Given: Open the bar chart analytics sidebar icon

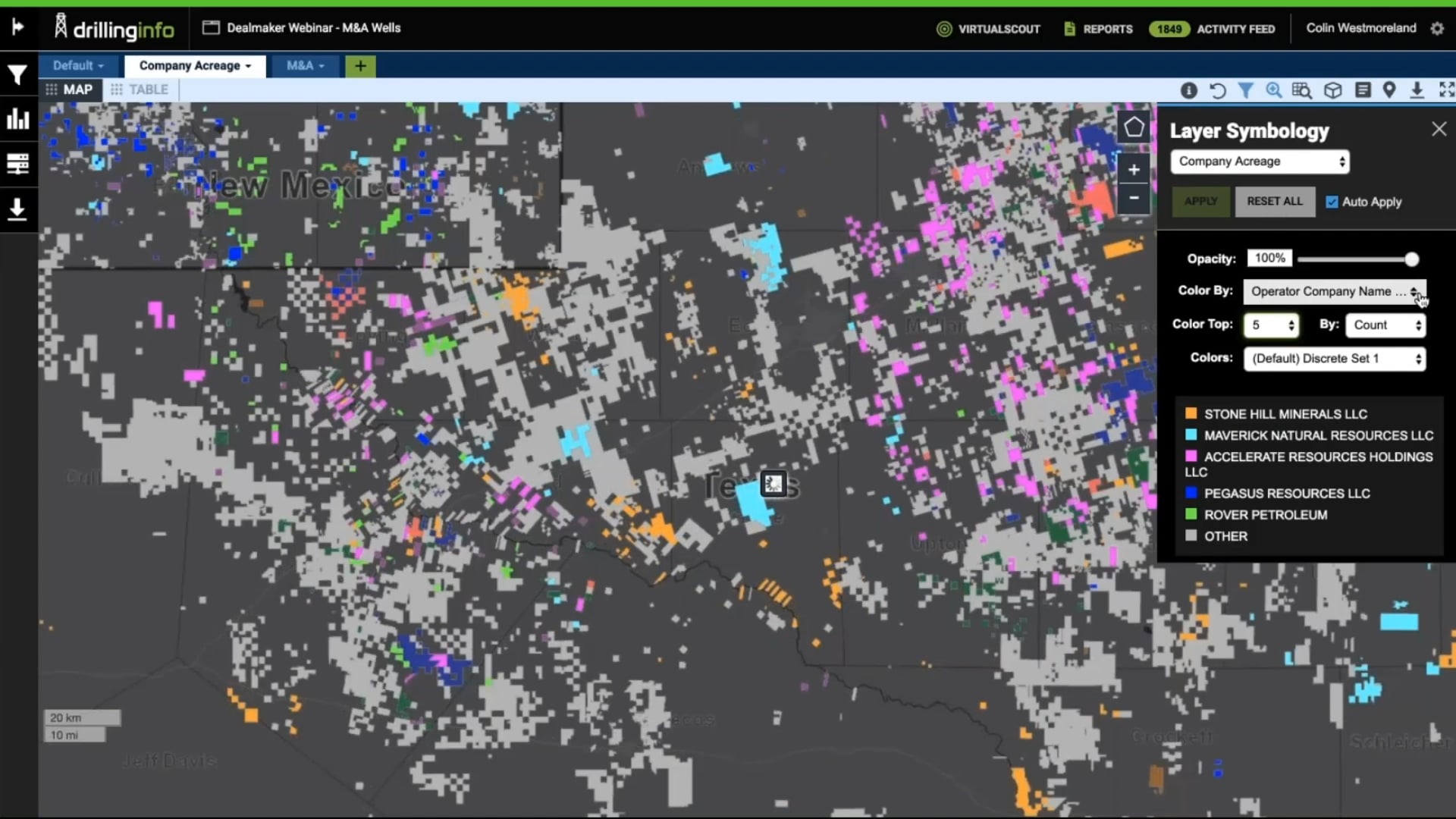Looking at the screenshot, I should (x=17, y=119).
